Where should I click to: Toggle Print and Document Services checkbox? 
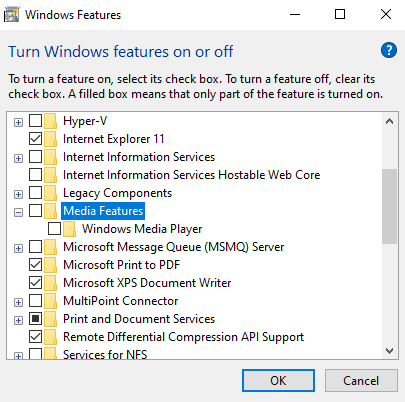(35, 319)
